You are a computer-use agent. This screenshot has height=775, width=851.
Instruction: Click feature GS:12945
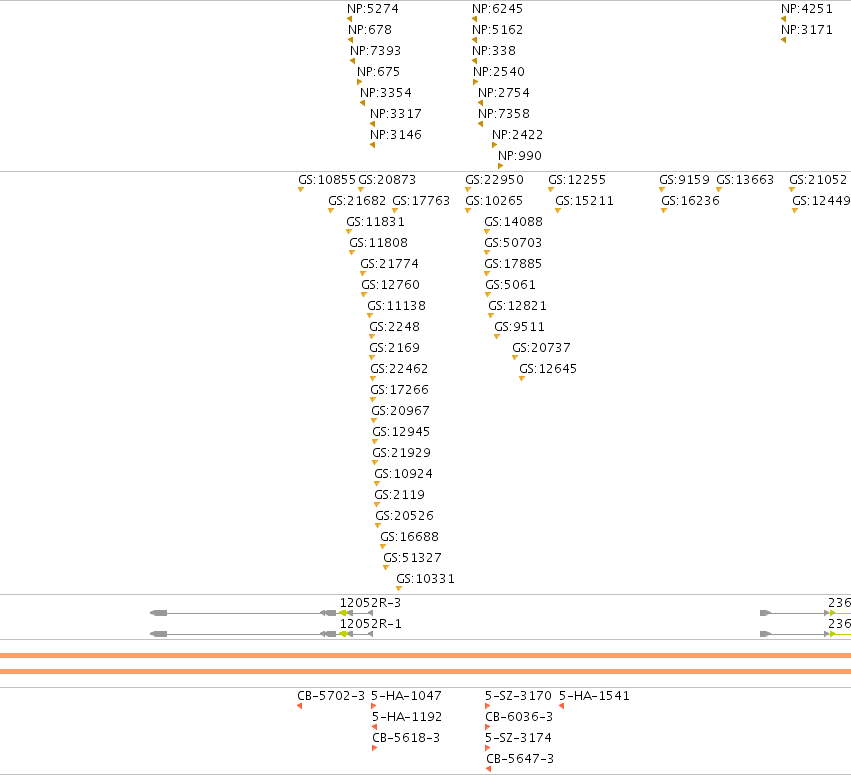402,432
